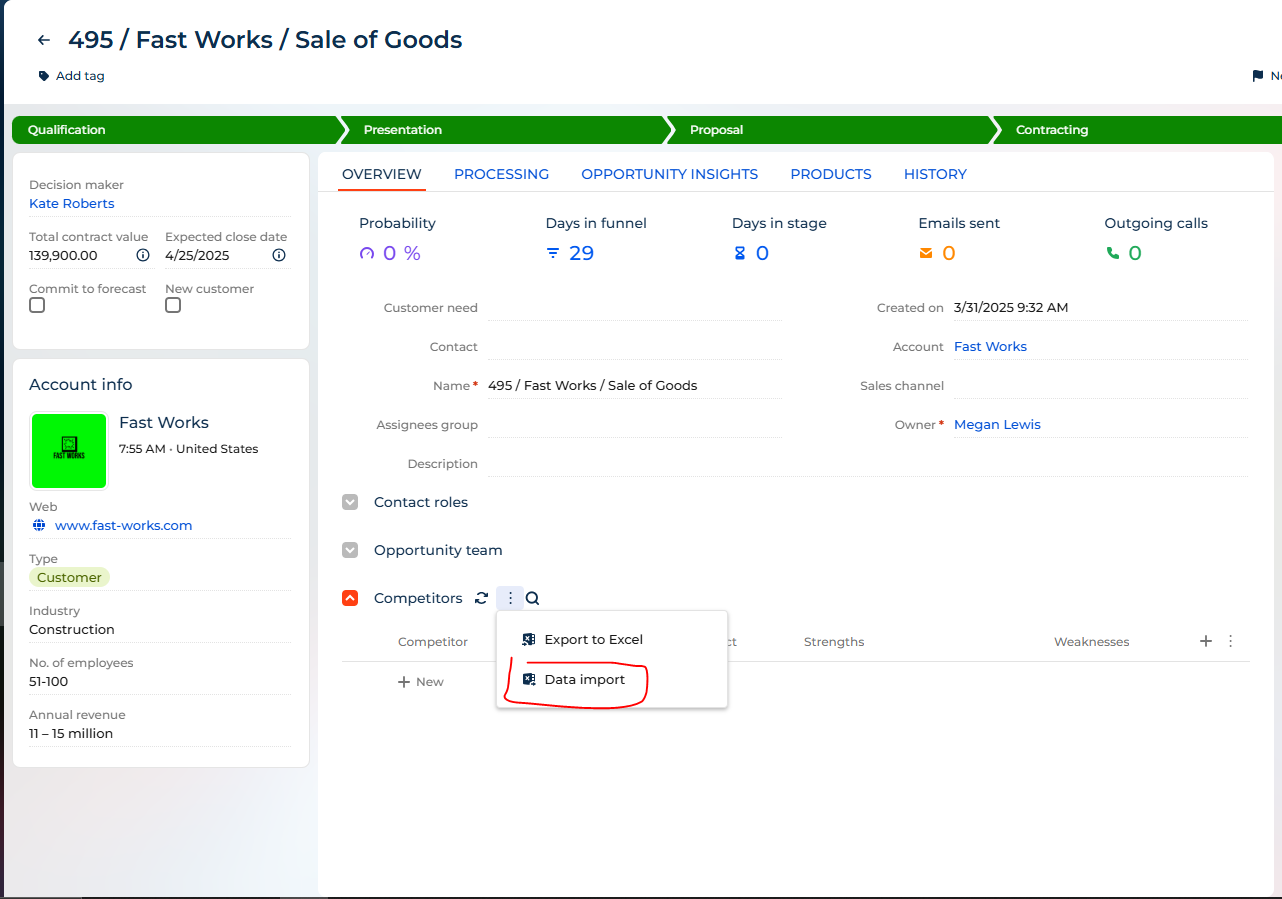The image size is (1282, 899).
Task: Expand the Opportunity team section
Action: [350, 550]
